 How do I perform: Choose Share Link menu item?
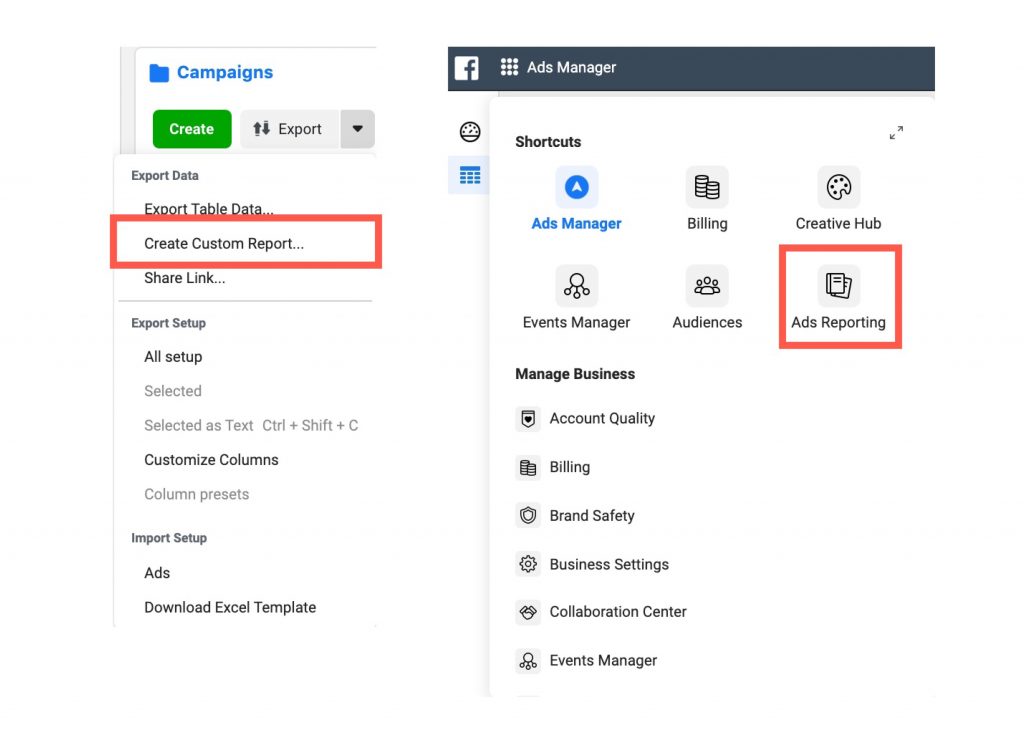(x=185, y=278)
